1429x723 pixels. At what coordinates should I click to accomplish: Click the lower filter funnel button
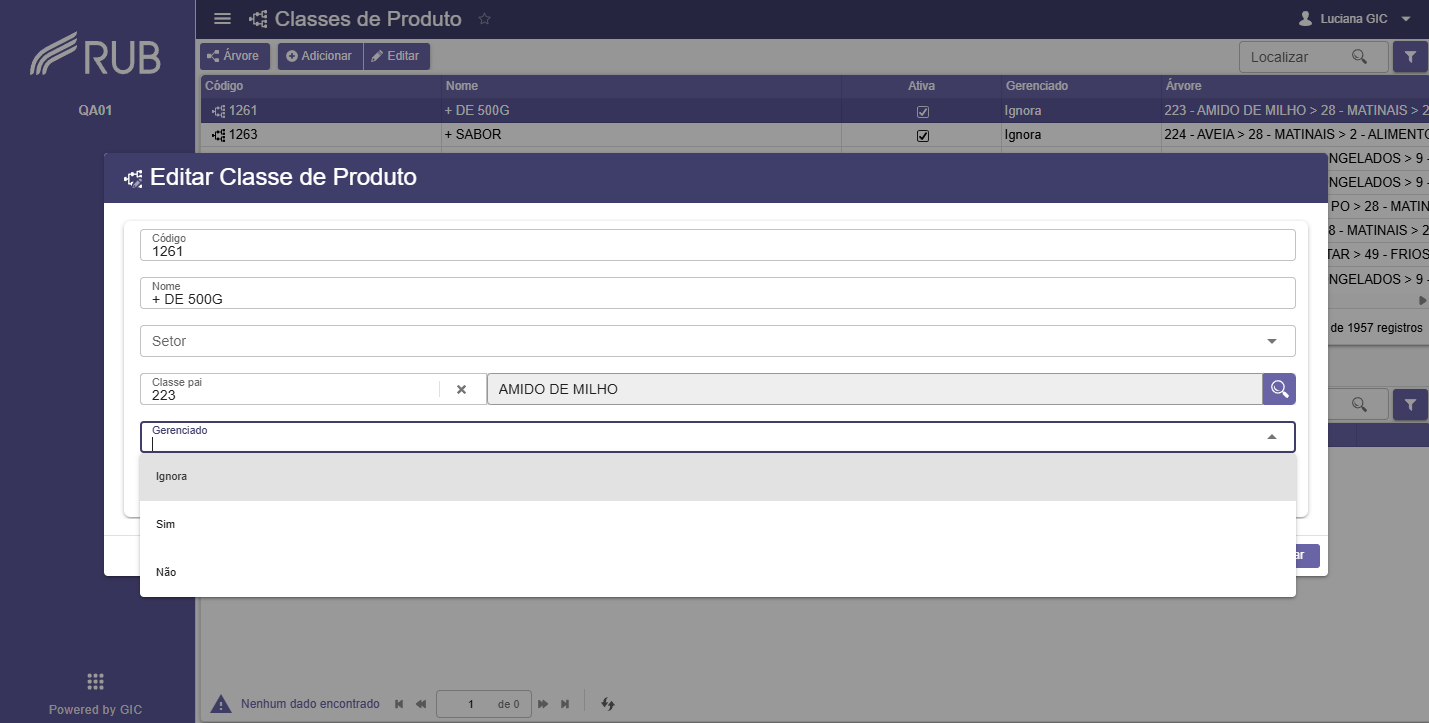(x=1410, y=405)
